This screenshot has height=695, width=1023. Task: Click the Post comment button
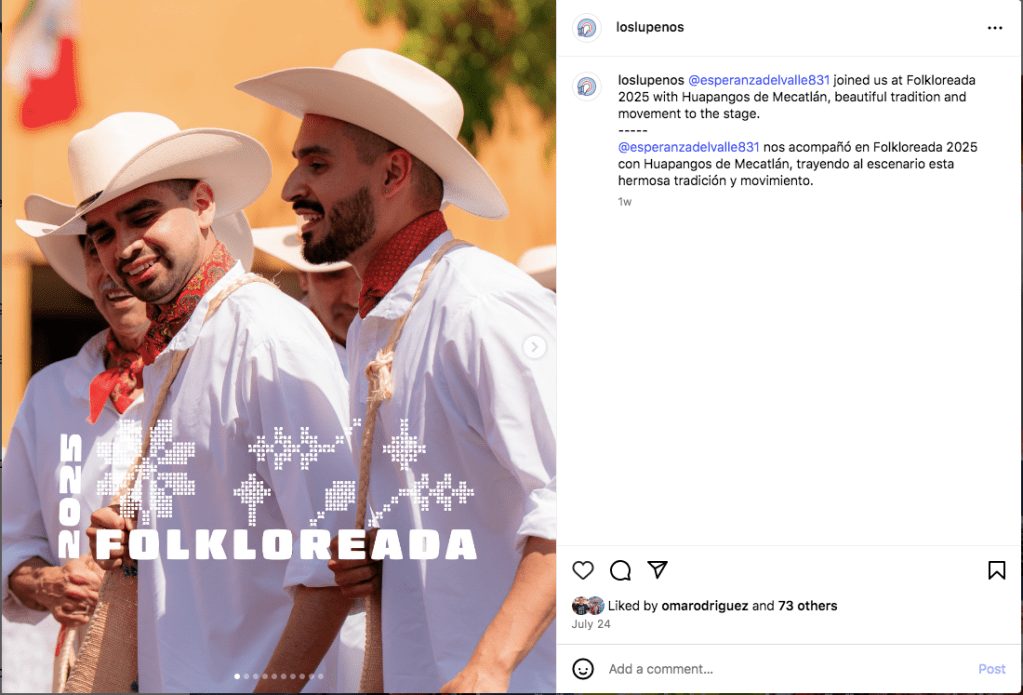992,669
